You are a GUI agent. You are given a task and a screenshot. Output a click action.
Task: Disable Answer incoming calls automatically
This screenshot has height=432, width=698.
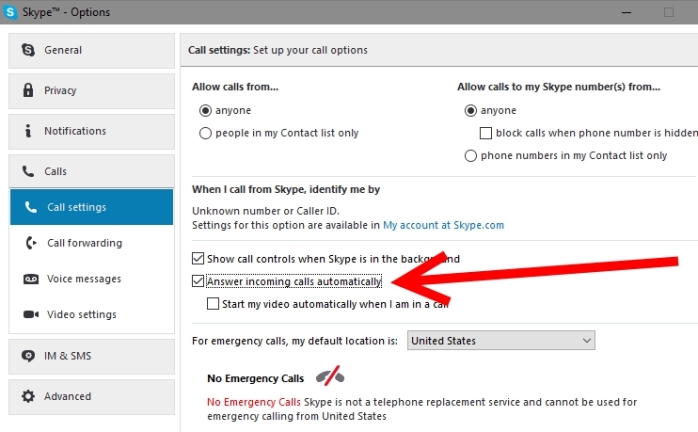click(198, 281)
